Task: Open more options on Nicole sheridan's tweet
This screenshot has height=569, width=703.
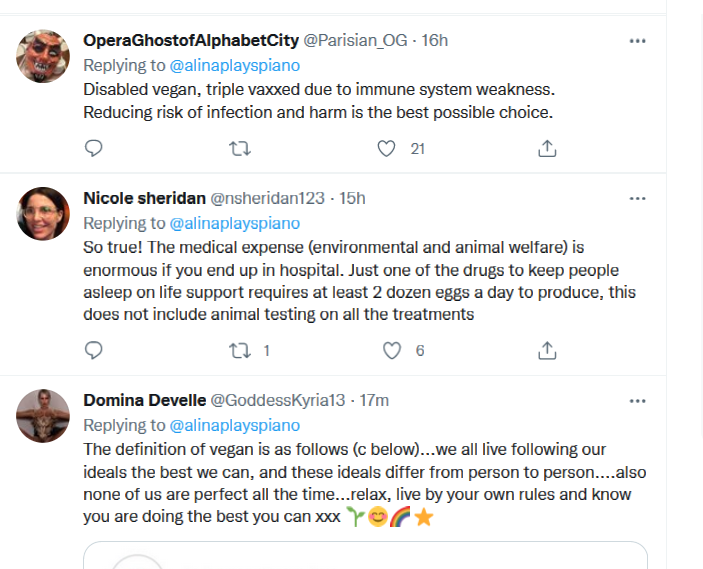Action: pyautogui.click(x=637, y=198)
